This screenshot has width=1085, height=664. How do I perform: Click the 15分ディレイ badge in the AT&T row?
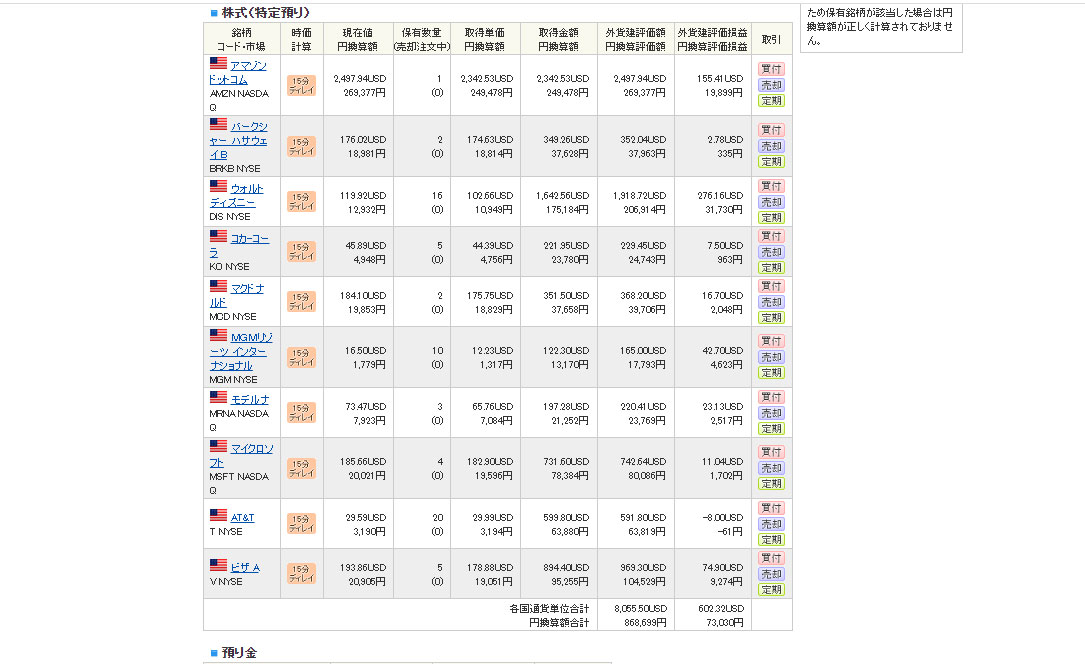tap(302, 524)
